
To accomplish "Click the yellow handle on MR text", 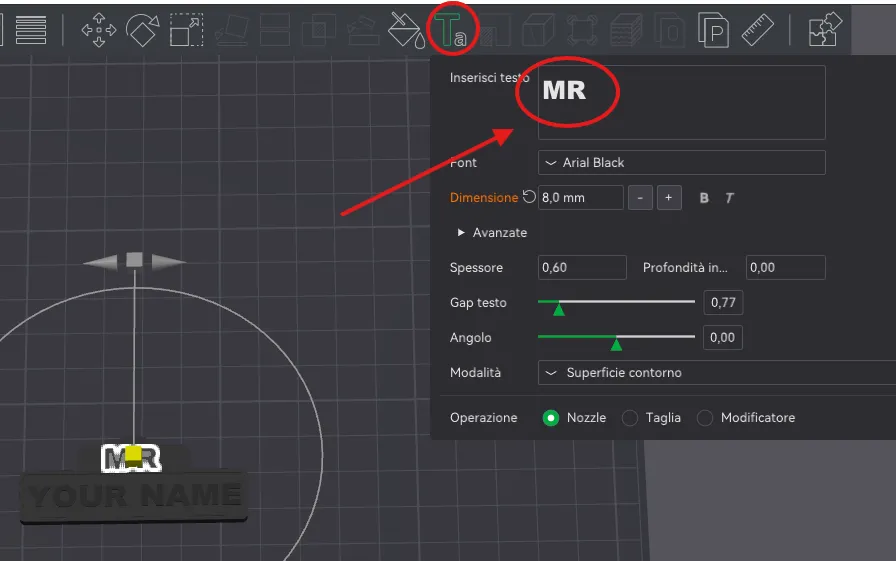I will click(x=133, y=455).
